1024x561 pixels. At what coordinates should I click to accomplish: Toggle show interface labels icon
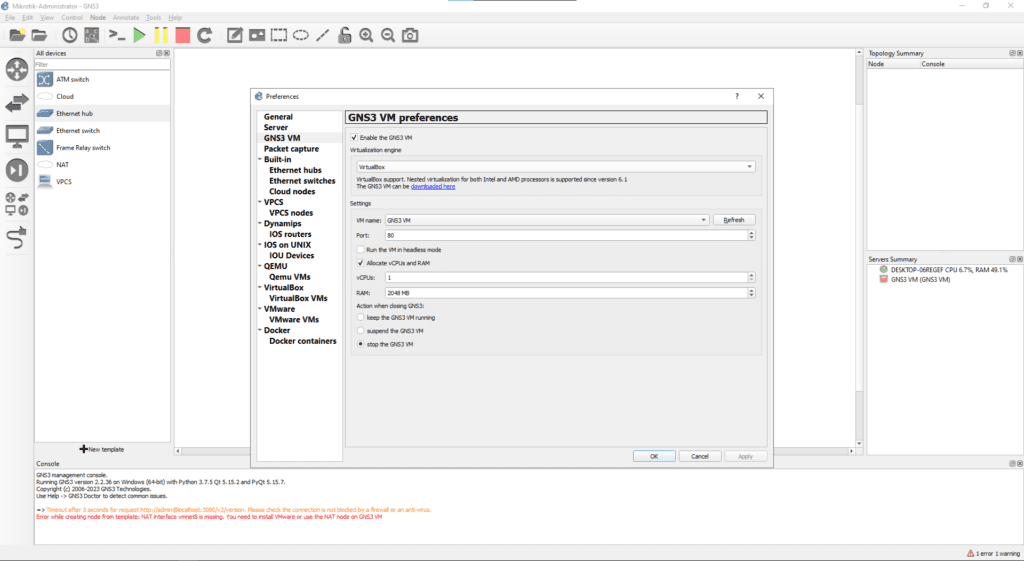coord(91,35)
